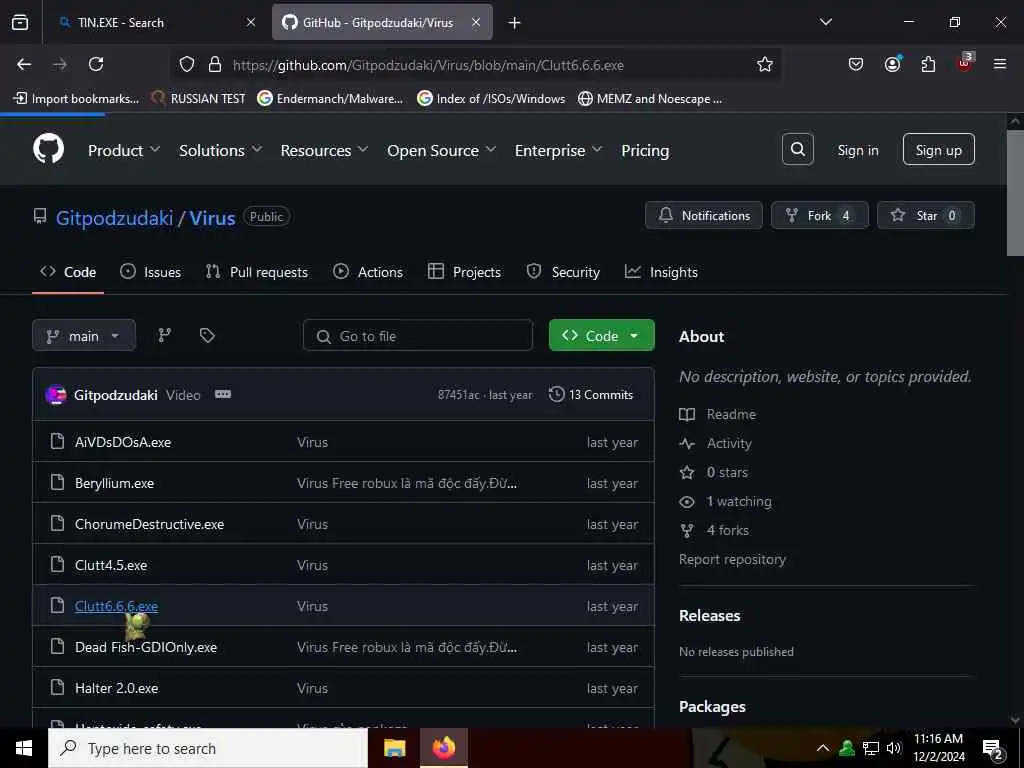Image resolution: width=1024 pixels, height=768 pixels.
Task: Click the Notifications bell button
Action: point(703,215)
